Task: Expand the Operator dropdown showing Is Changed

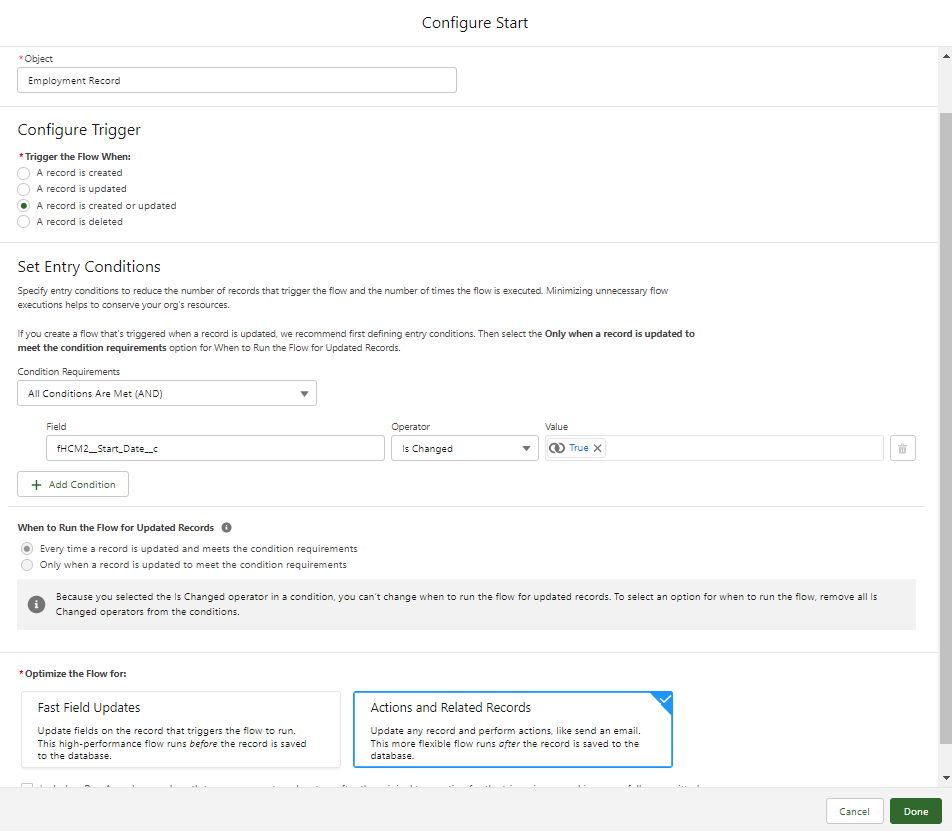Action: coord(465,448)
